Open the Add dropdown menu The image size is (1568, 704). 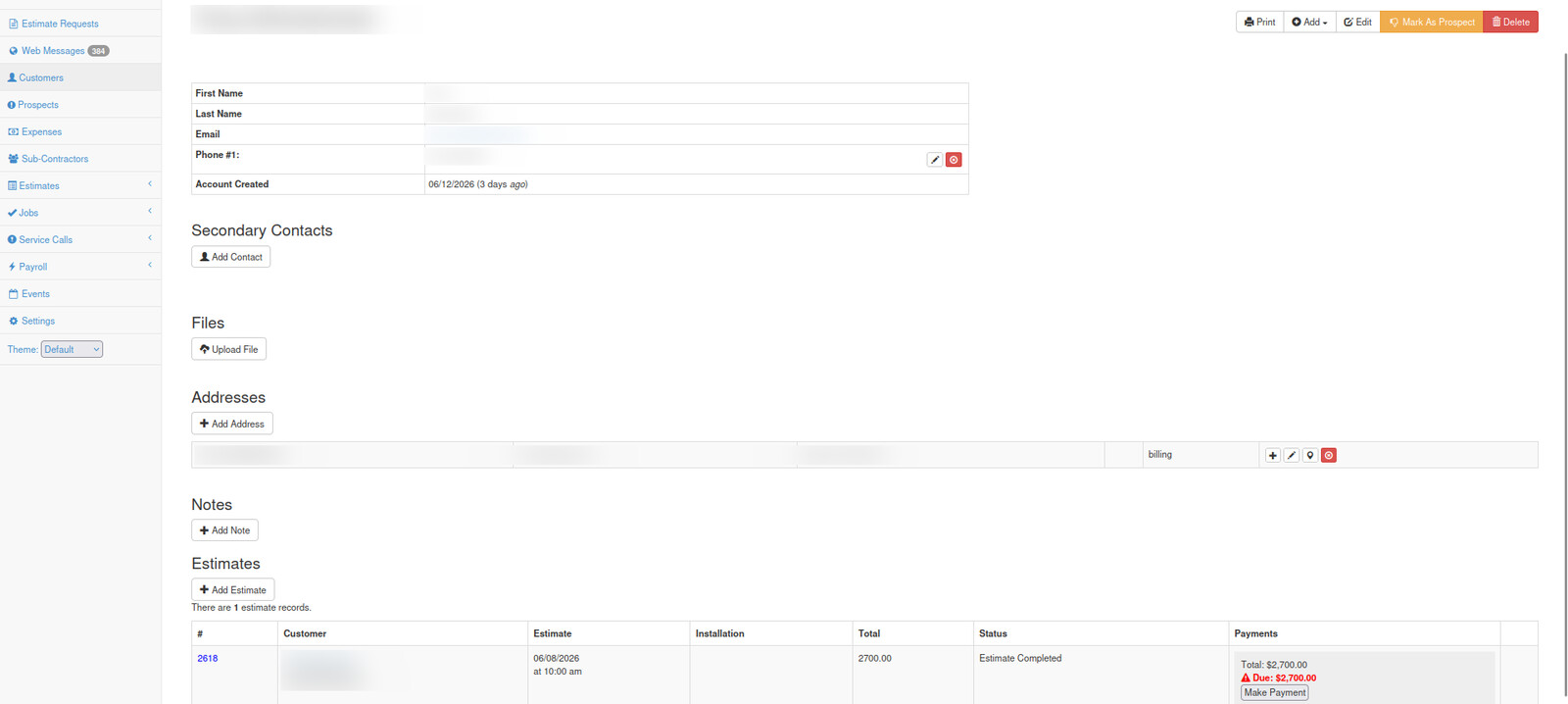(x=1309, y=22)
